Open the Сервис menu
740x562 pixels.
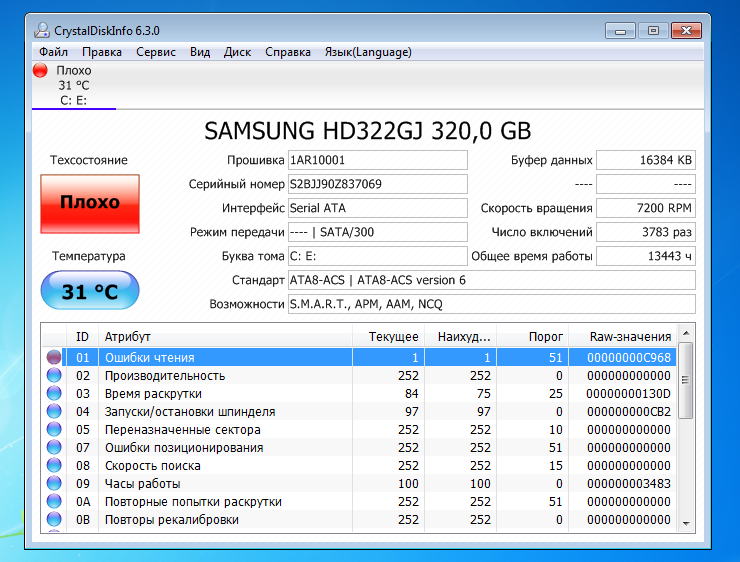[x=156, y=52]
